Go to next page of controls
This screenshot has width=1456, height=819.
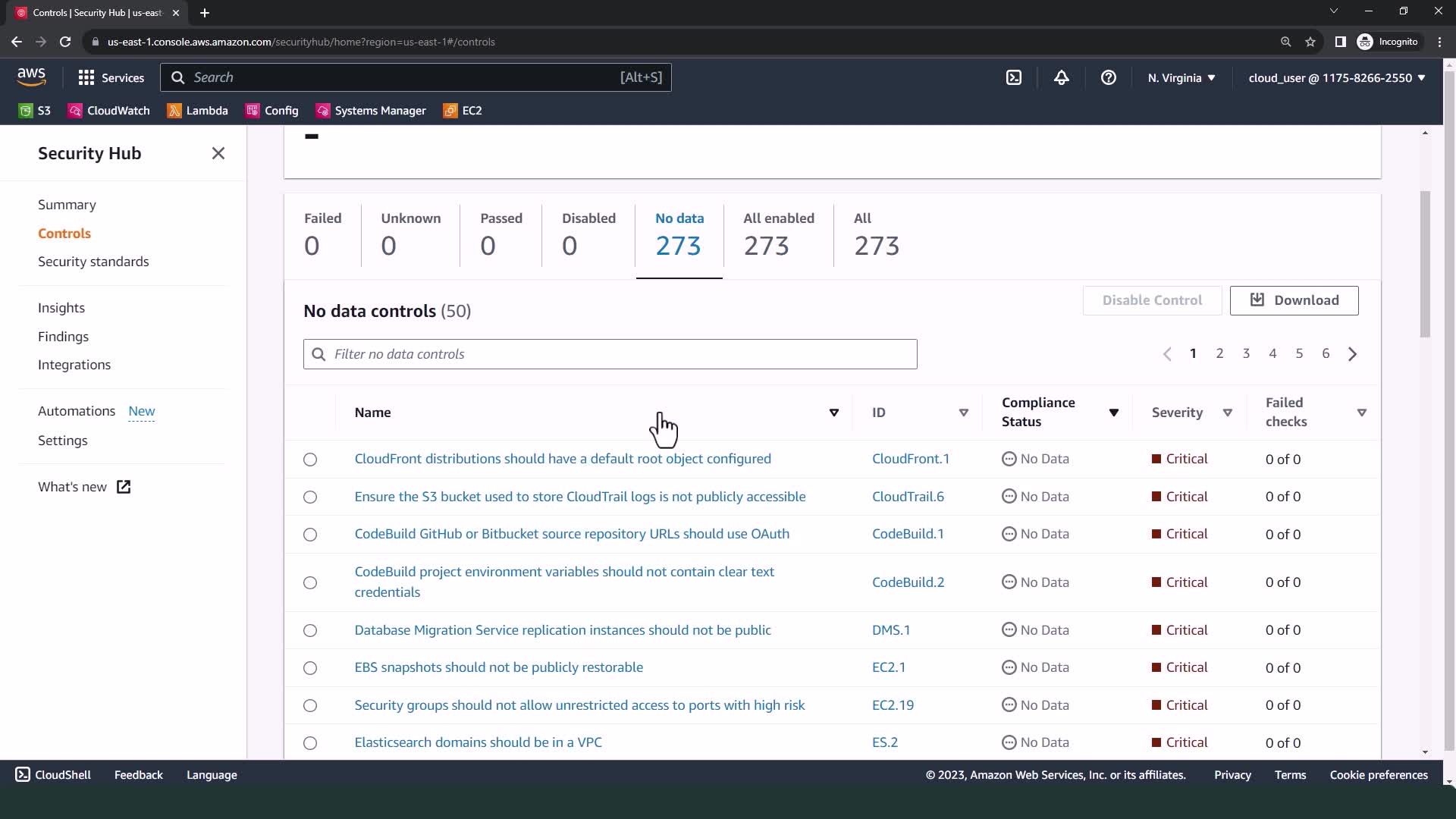tap(1352, 354)
